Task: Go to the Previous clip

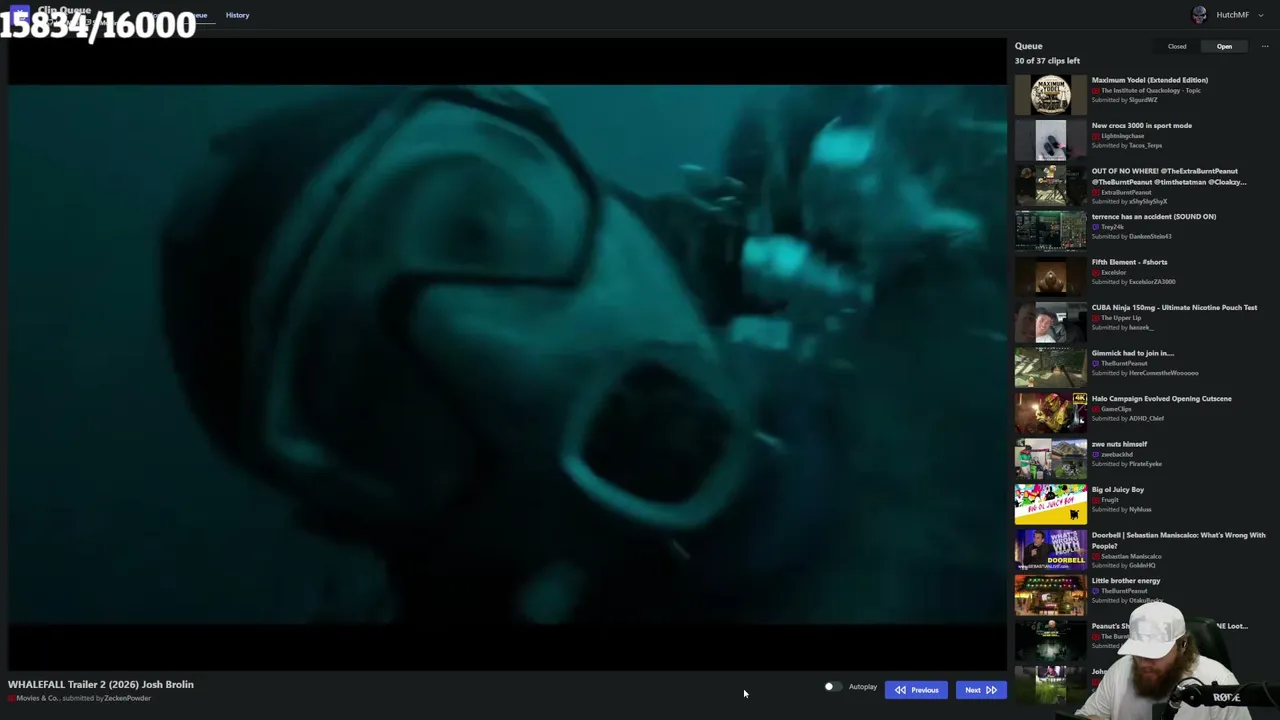Action: (x=916, y=690)
